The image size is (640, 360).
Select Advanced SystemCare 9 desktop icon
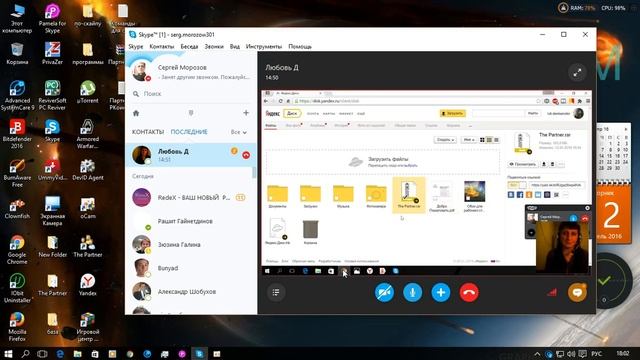pos(17,96)
